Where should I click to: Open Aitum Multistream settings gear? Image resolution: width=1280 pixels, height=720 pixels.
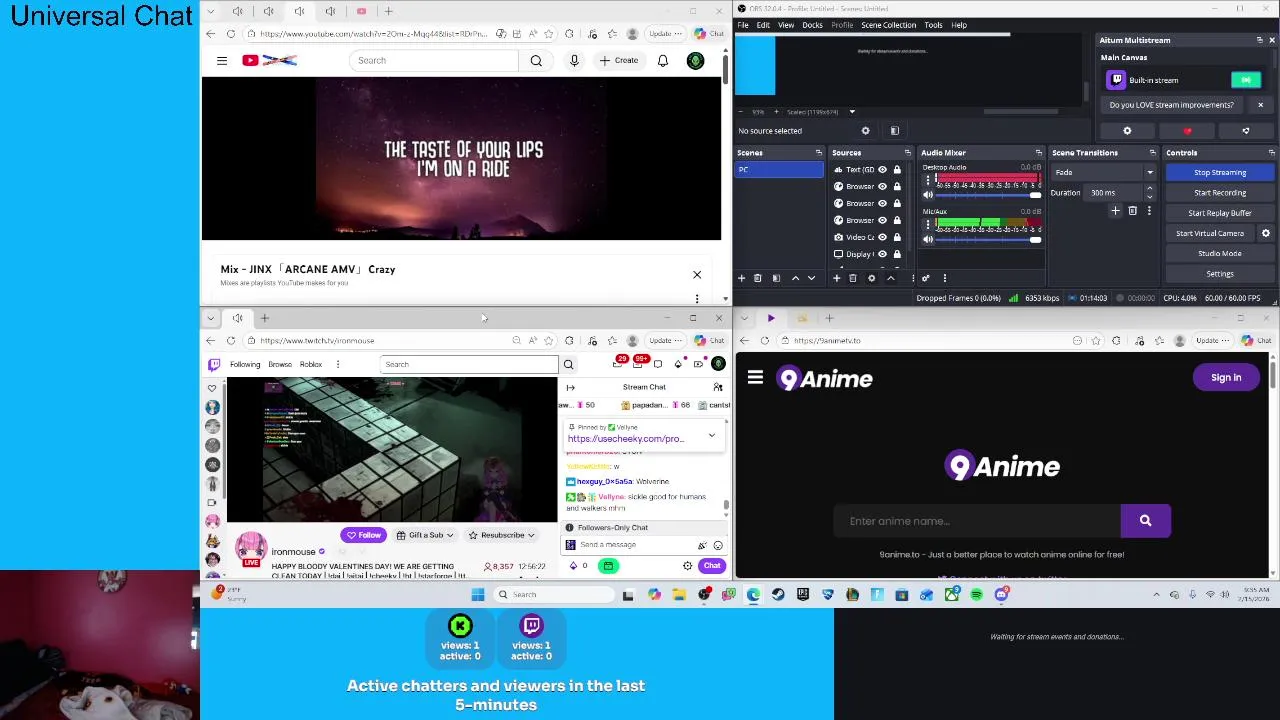click(1127, 131)
